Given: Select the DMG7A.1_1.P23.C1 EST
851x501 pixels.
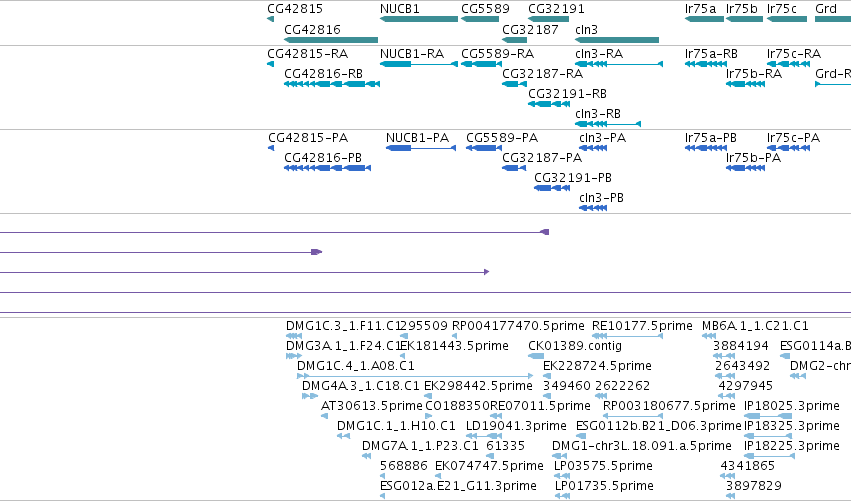Looking at the screenshot, I should click(366, 456).
